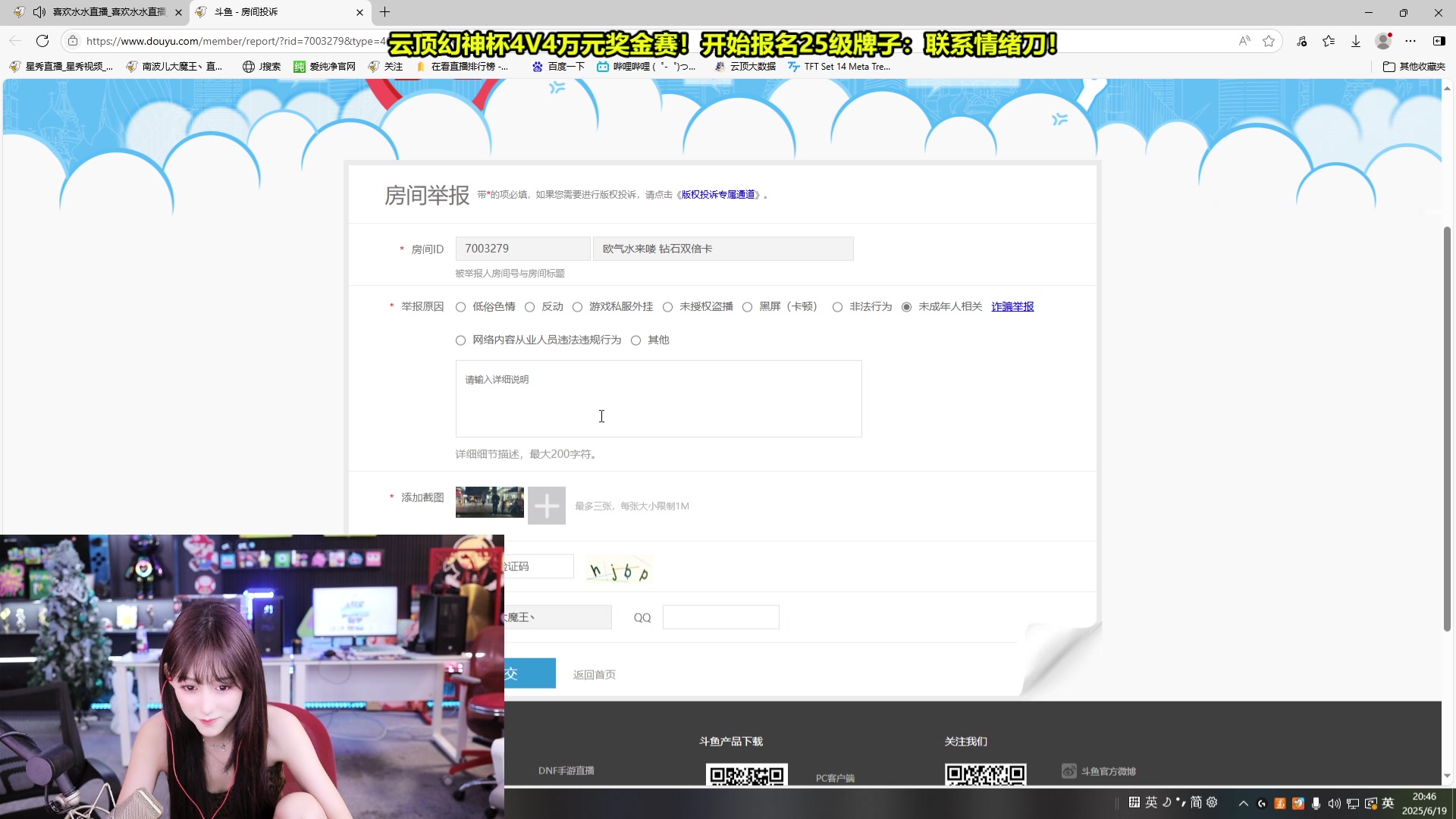Open 在看直播排行榜 bookmark folder
The width and height of the screenshot is (1456, 819).
click(x=462, y=67)
